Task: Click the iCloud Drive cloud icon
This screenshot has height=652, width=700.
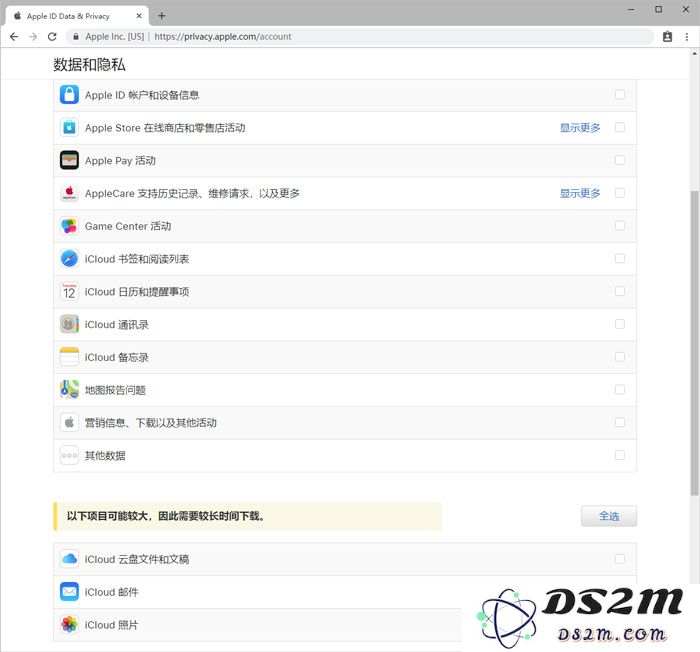Action: pos(69,559)
